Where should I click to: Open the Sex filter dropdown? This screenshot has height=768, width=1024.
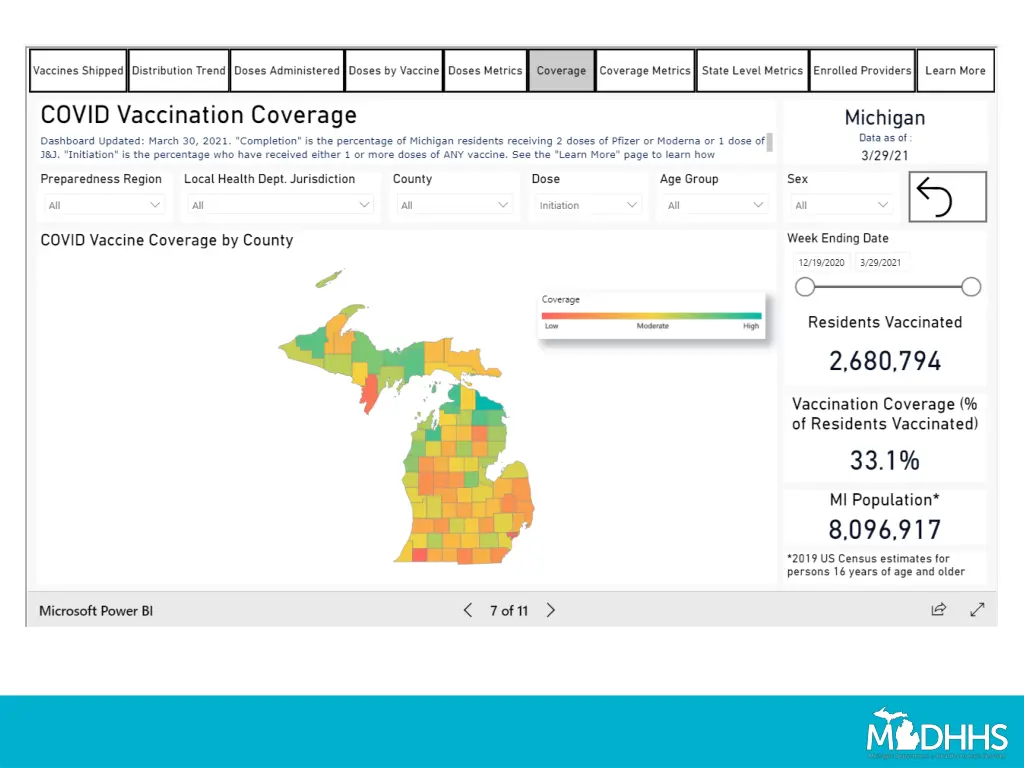(x=841, y=205)
